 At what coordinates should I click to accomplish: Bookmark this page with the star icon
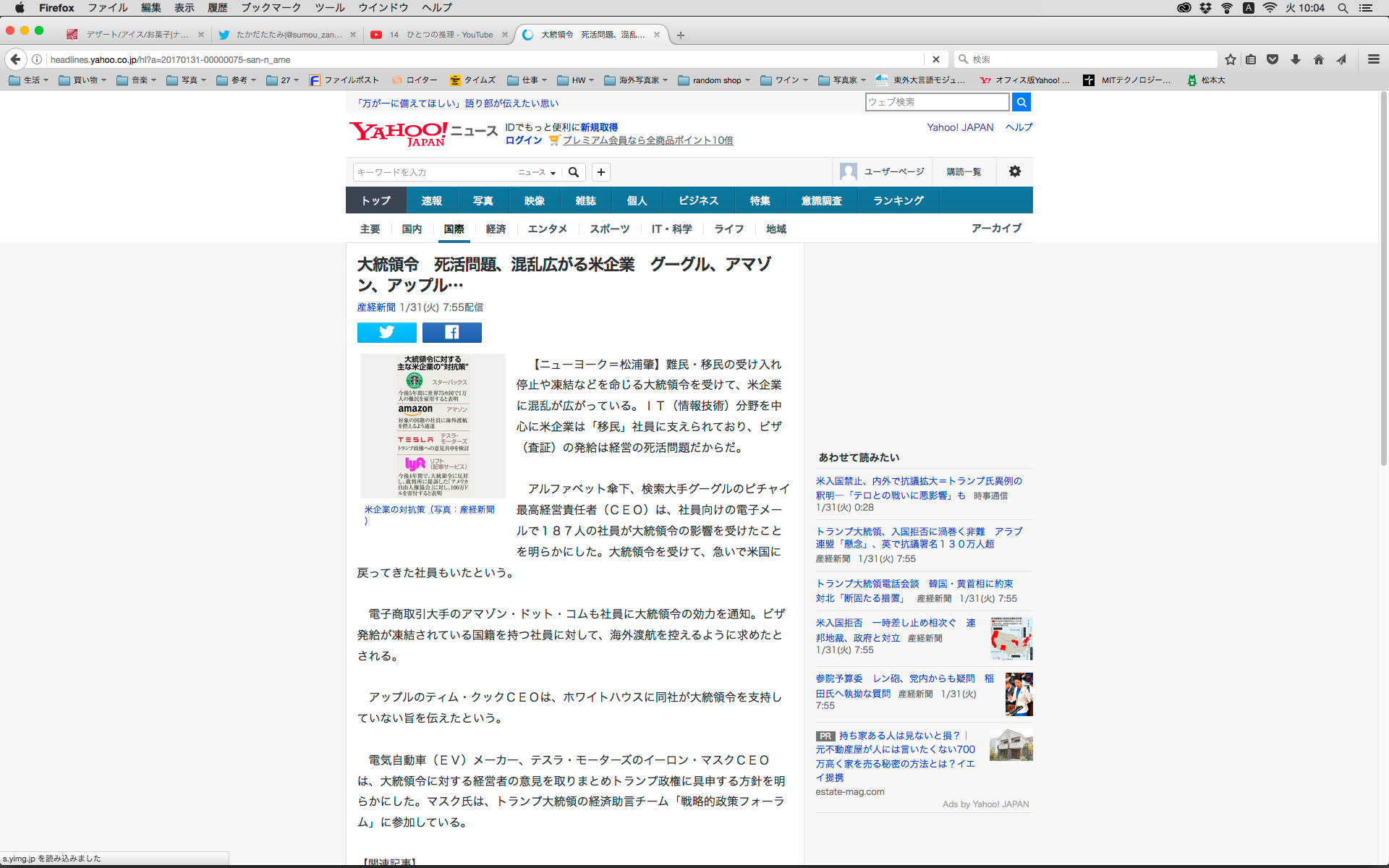1230,59
